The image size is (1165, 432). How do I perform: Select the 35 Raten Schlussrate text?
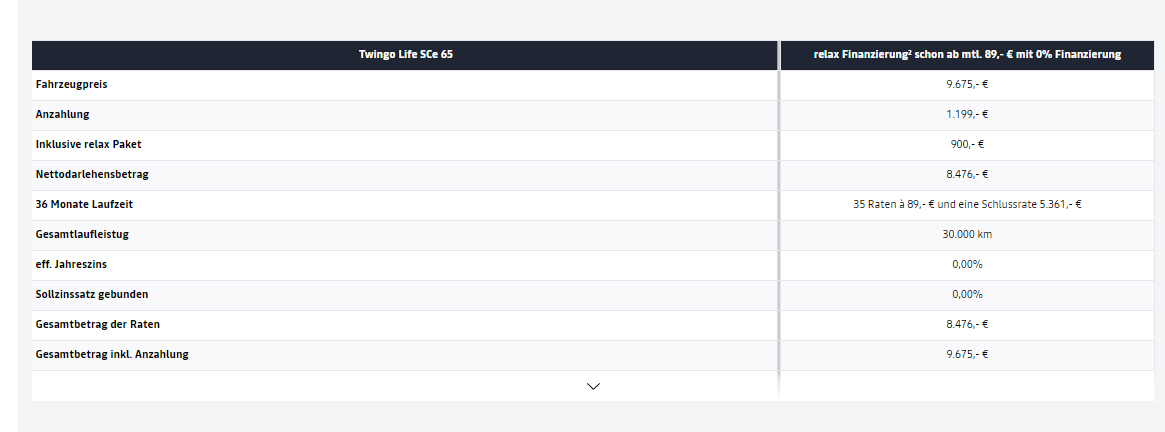click(967, 204)
